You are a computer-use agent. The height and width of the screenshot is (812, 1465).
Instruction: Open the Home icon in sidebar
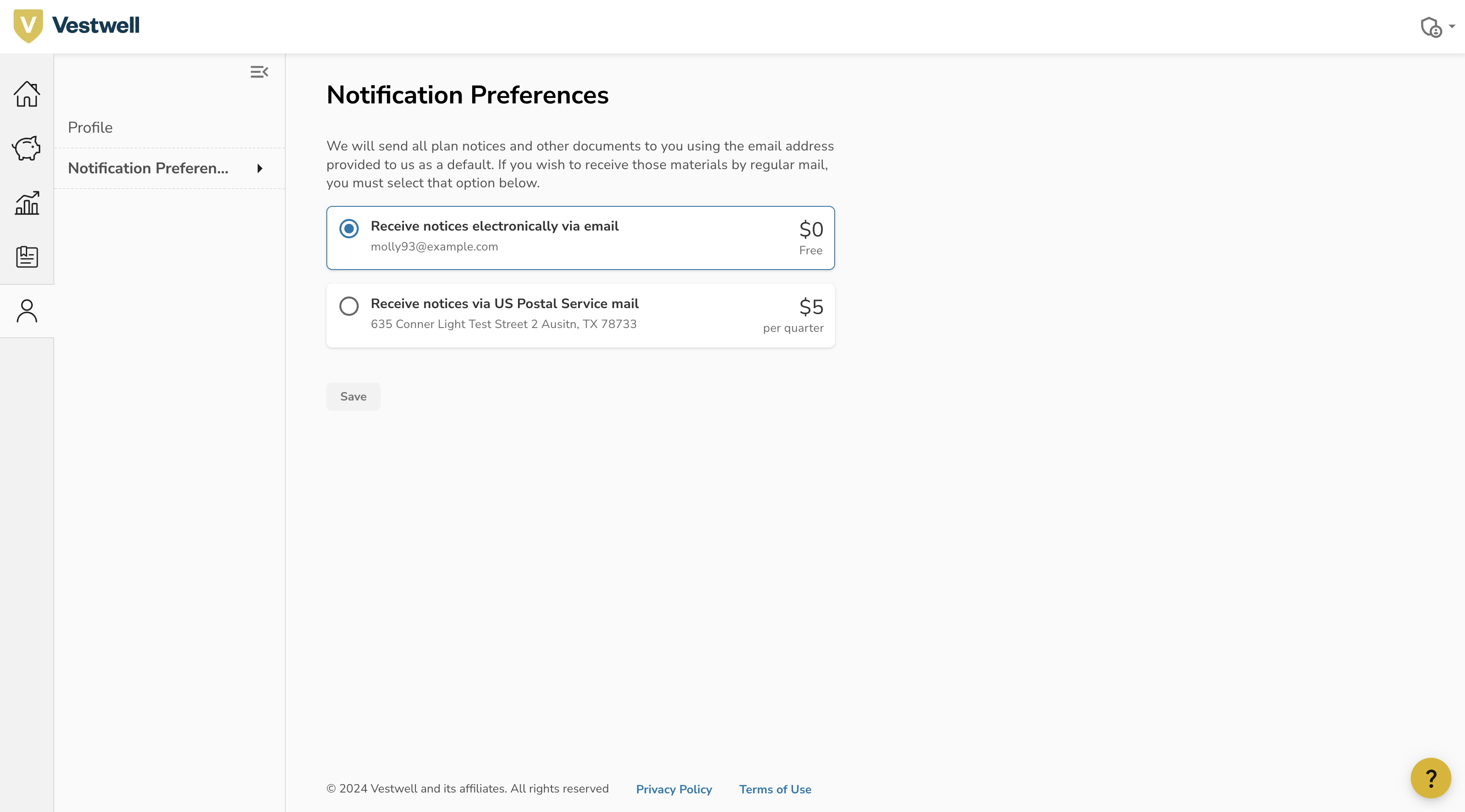point(27,94)
